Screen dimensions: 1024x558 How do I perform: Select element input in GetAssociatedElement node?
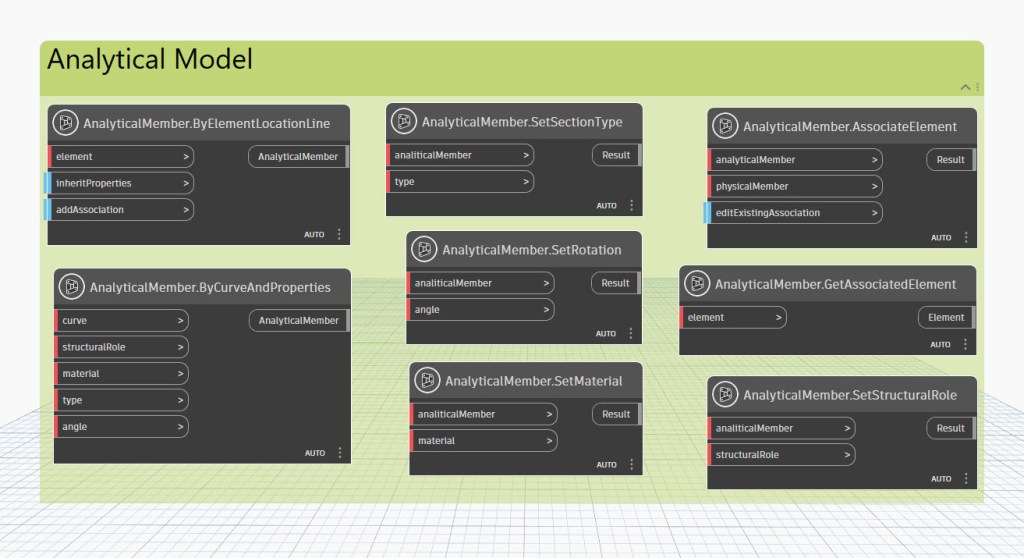tap(733, 318)
